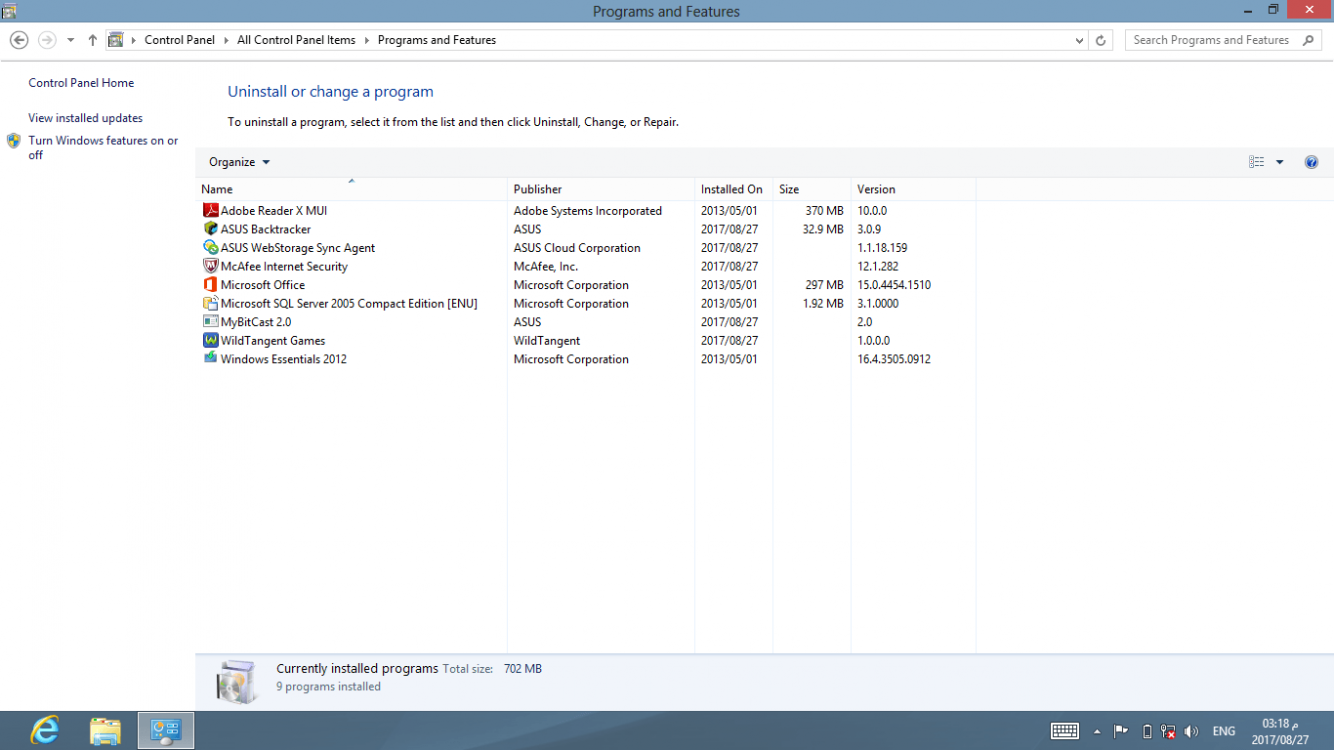The width and height of the screenshot is (1334, 750).
Task: Open File Explorer from the taskbar
Action: (x=105, y=731)
